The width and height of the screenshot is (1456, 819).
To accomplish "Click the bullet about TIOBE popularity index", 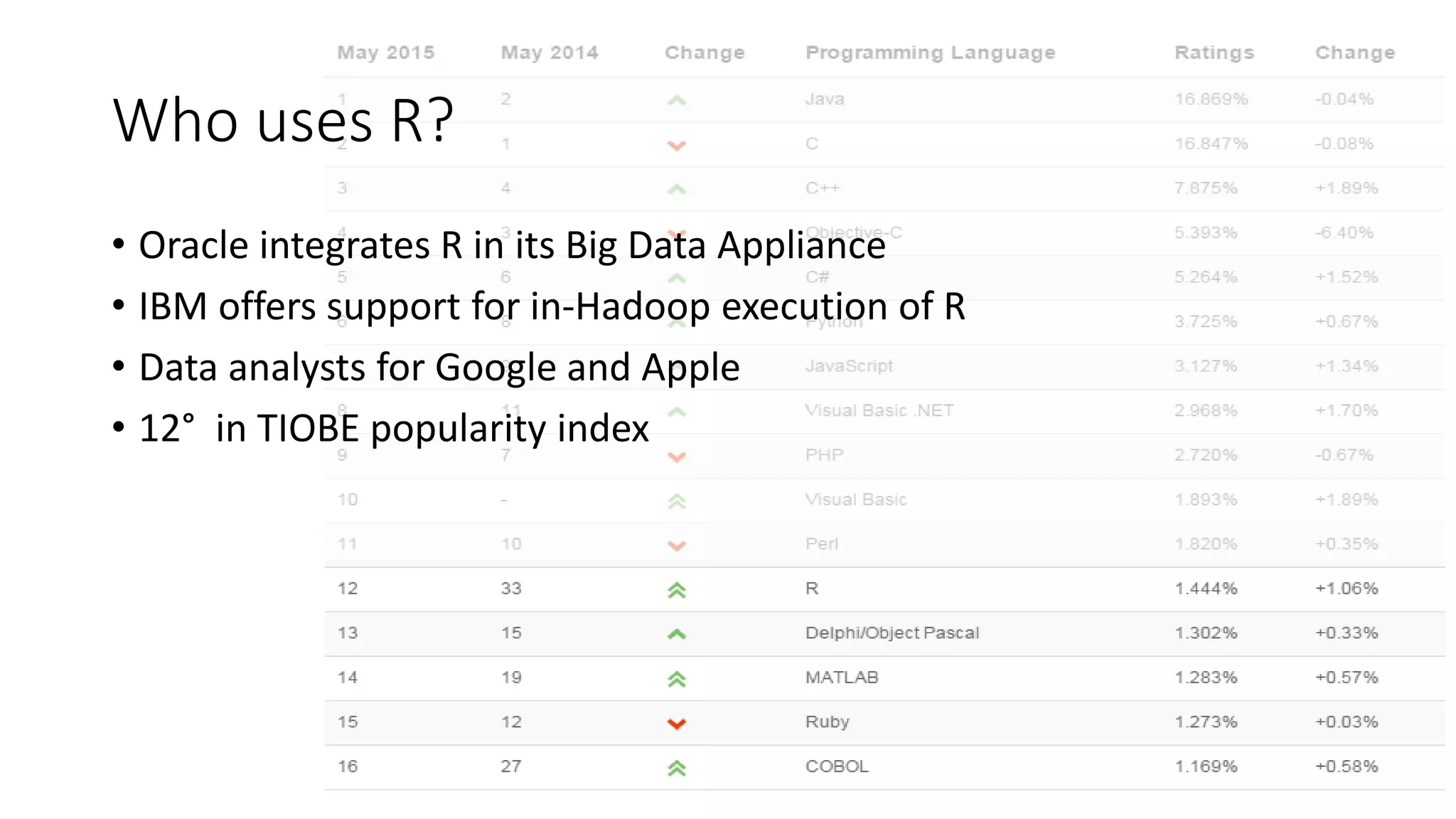I will 393,429.
